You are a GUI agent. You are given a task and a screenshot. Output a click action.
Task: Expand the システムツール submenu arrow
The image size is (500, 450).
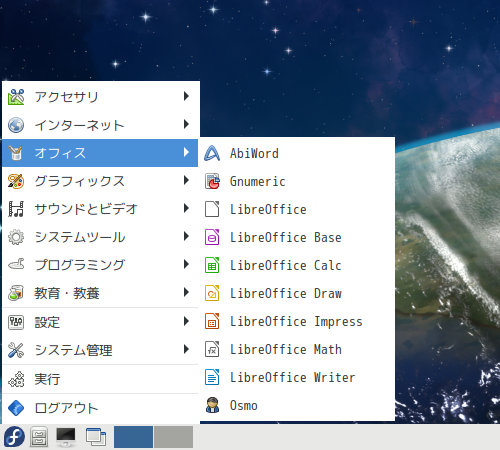pos(186,236)
